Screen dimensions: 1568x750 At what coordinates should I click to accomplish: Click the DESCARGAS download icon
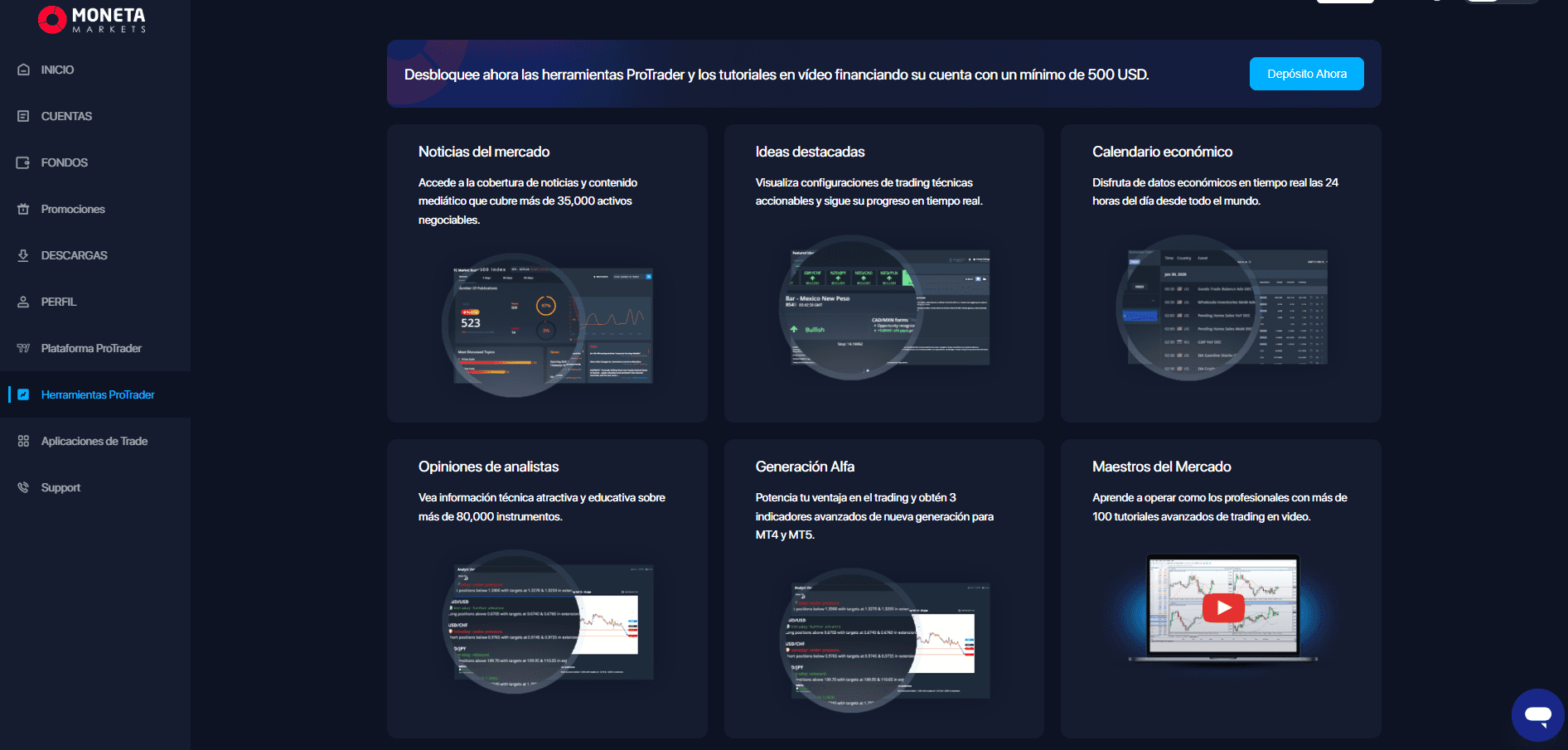tap(23, 255)
